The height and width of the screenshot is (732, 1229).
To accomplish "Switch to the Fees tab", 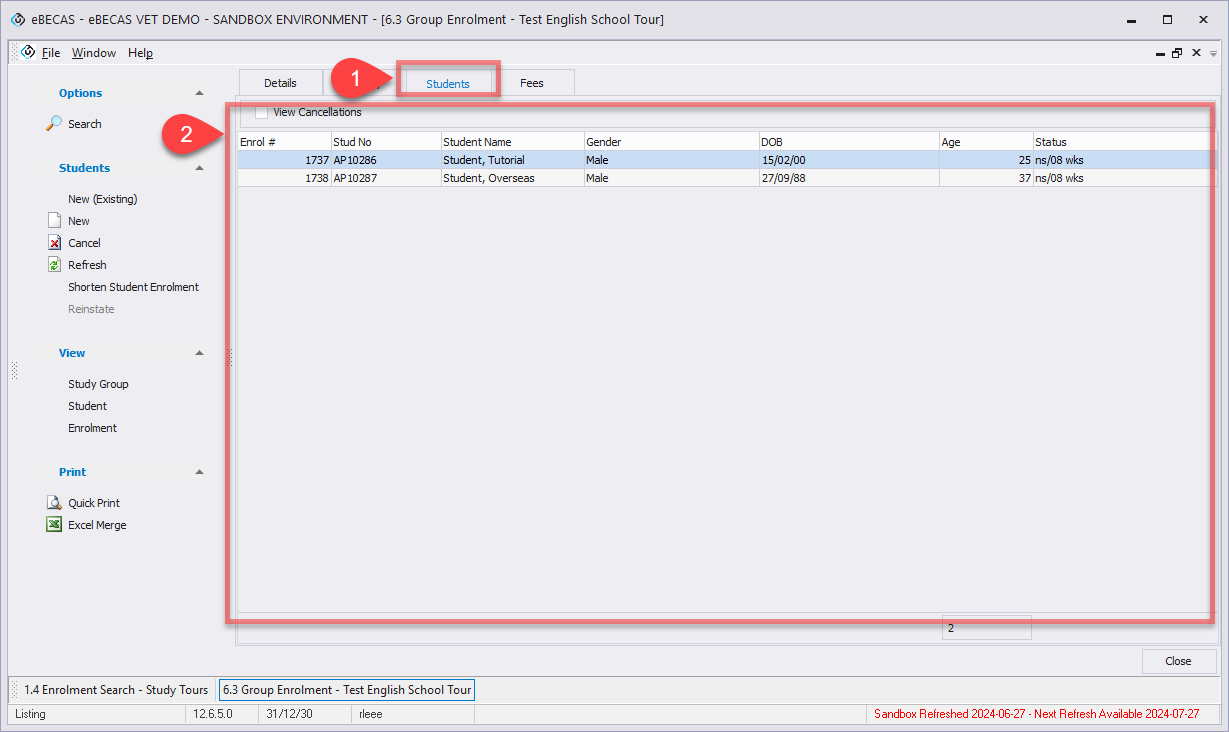I will pos(532,83).
